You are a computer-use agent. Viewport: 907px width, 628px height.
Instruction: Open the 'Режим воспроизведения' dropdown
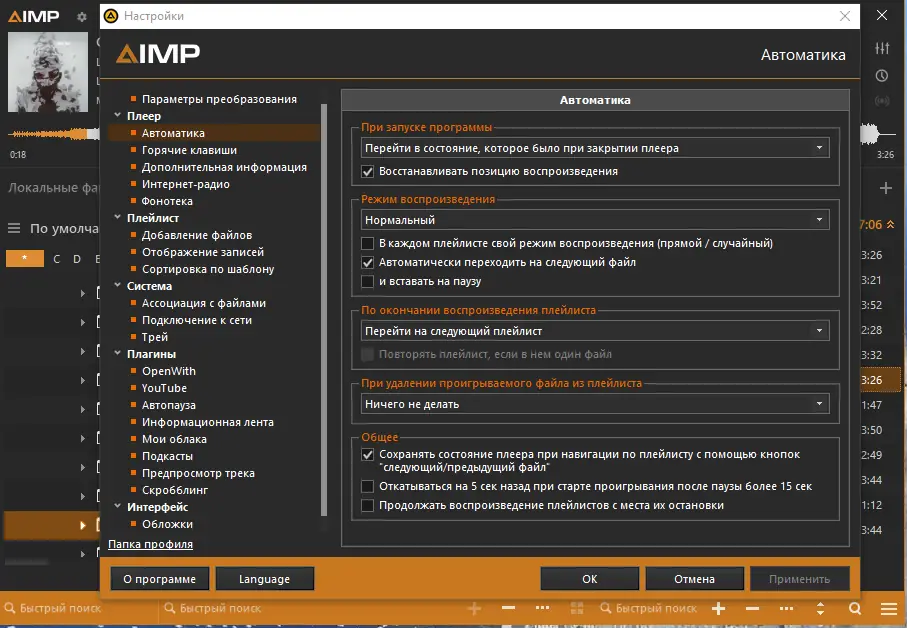pos(597,219)
